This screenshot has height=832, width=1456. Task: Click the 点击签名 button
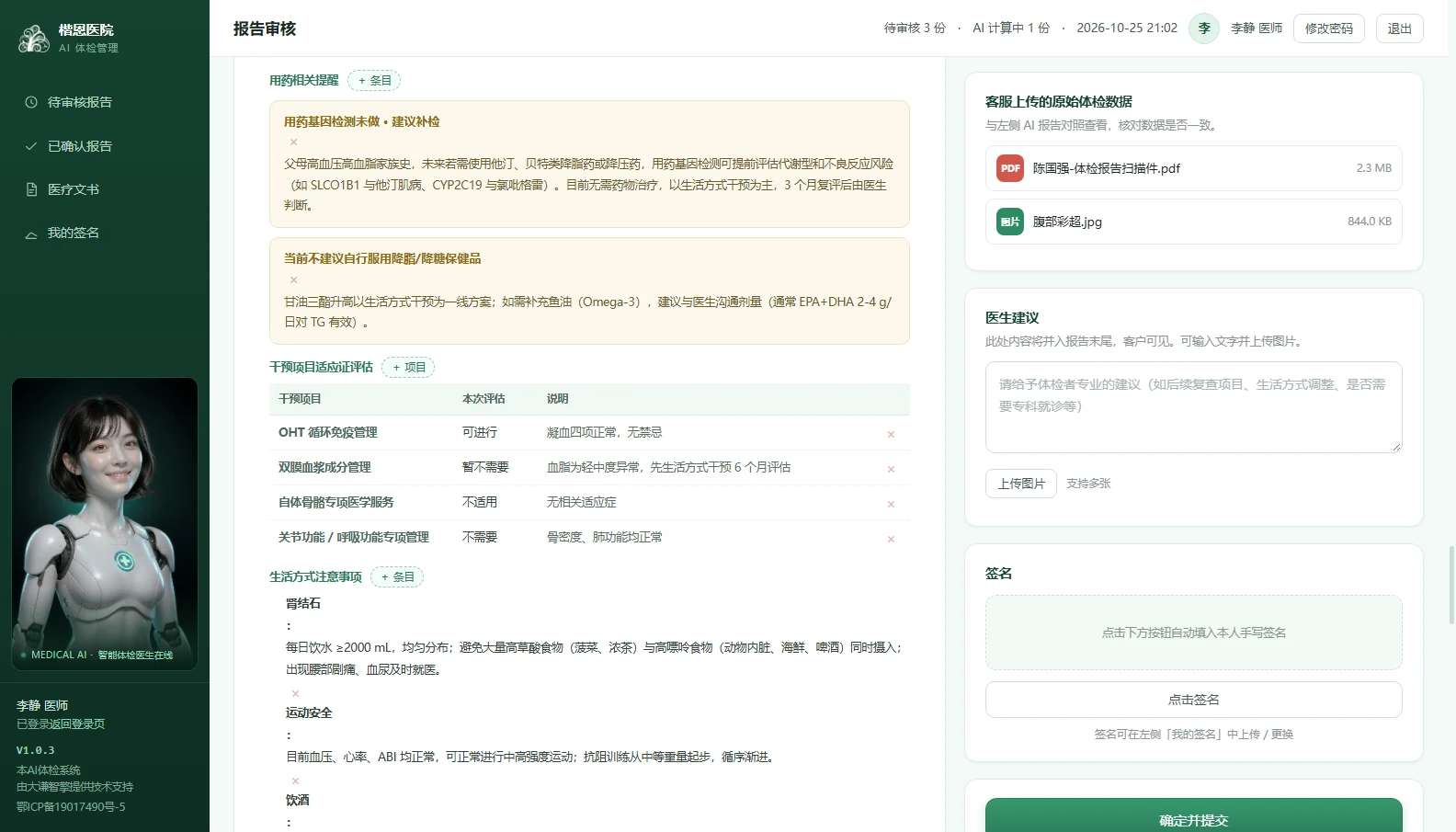1194,700
